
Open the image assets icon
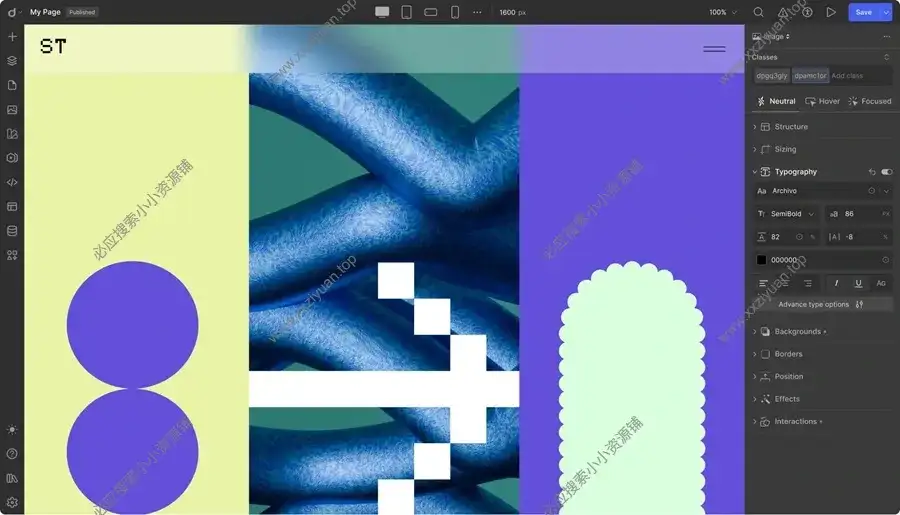tap(12, 109)
